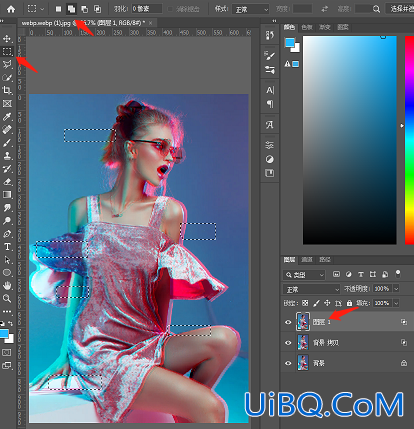Screen dimensions: 414x429
Task: Click the 背景 layer thumbnail
Action: 303,363
